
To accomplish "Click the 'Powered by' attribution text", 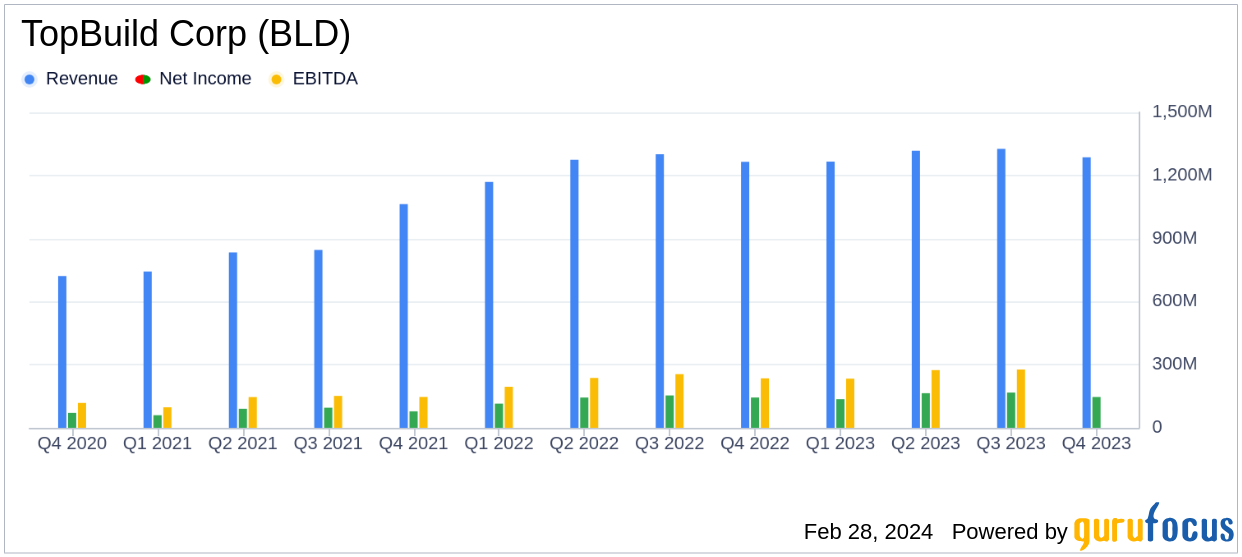I will pyautogui.click(x=1009, y=531).
